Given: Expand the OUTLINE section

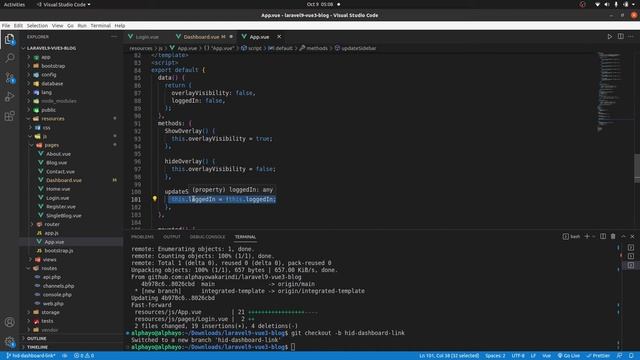Looking at the screenshot, I should 36,338.
